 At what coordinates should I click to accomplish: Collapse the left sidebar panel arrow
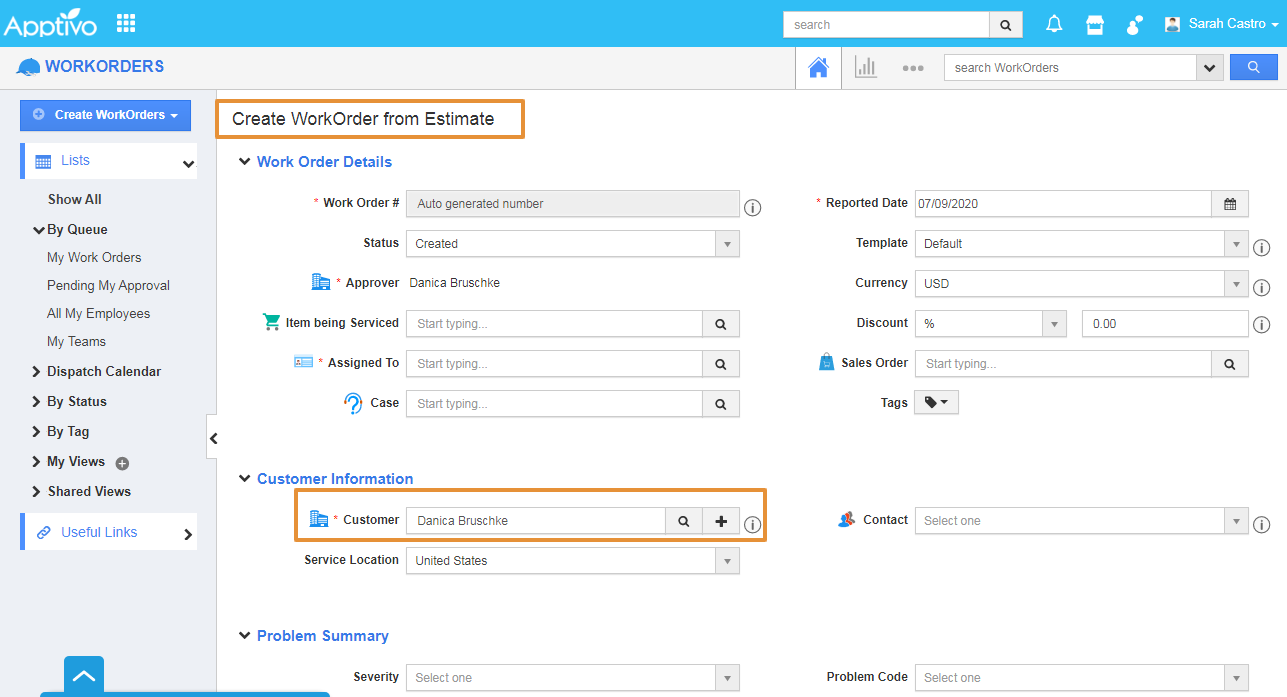click(x=213, y=438)
